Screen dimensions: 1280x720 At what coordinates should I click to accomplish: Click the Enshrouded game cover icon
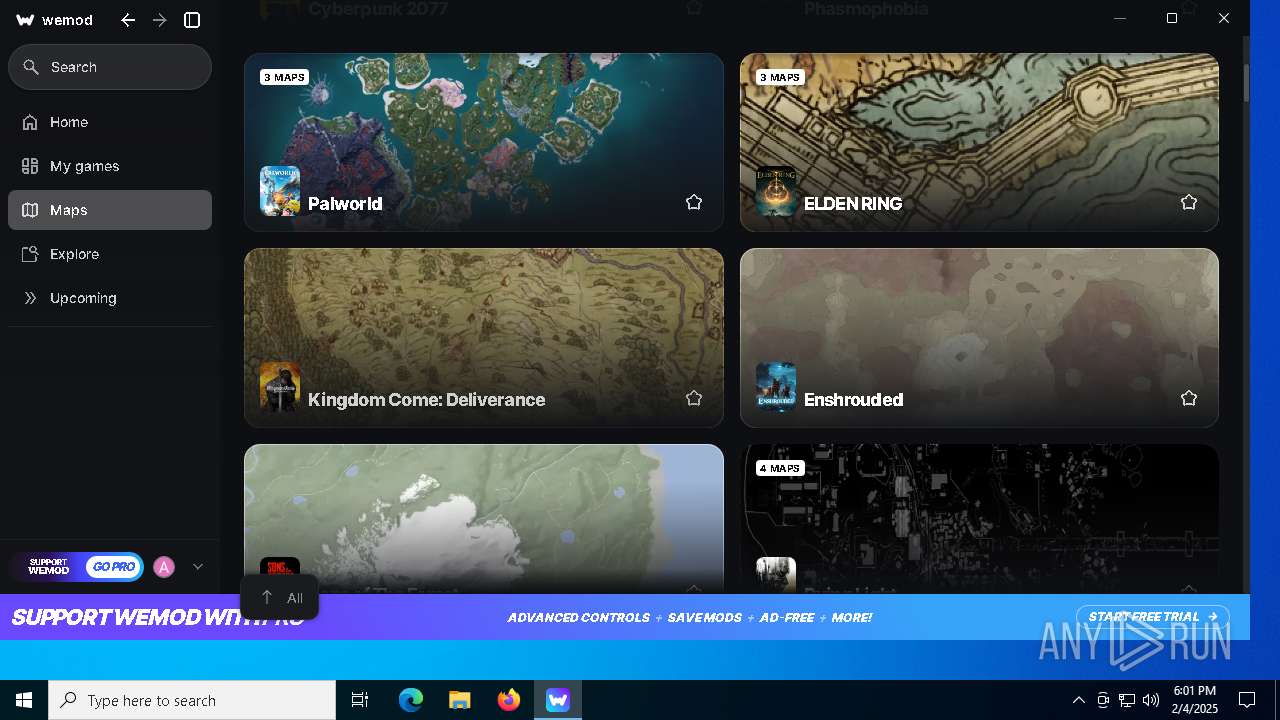pos(776,387)
